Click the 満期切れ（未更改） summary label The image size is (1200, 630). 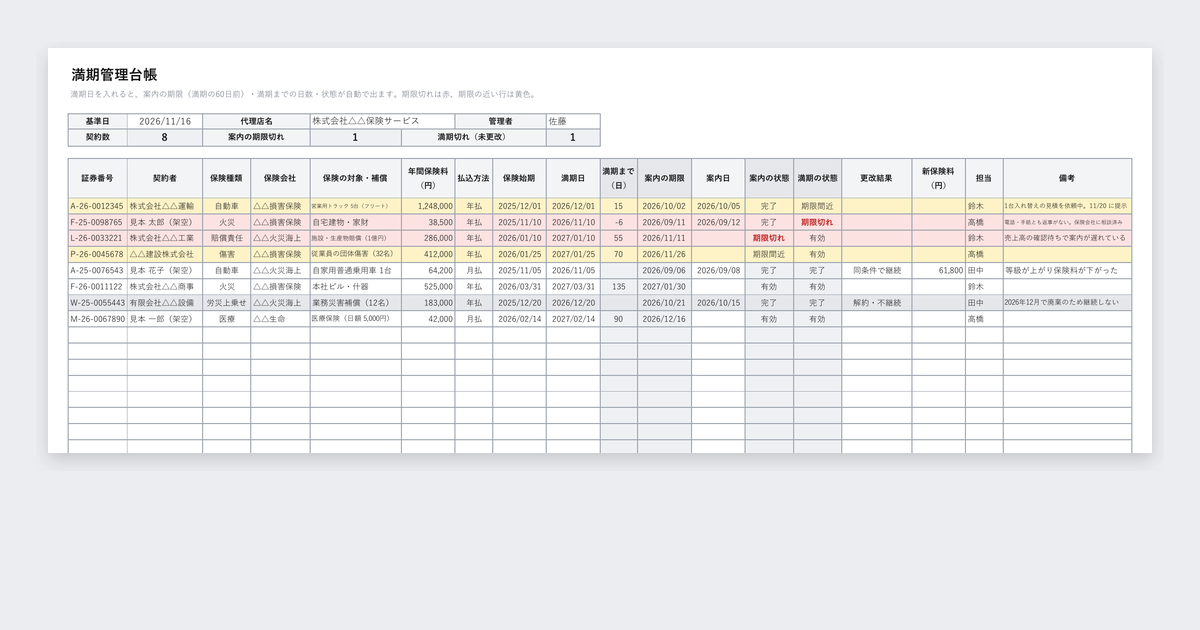point(473,138)
